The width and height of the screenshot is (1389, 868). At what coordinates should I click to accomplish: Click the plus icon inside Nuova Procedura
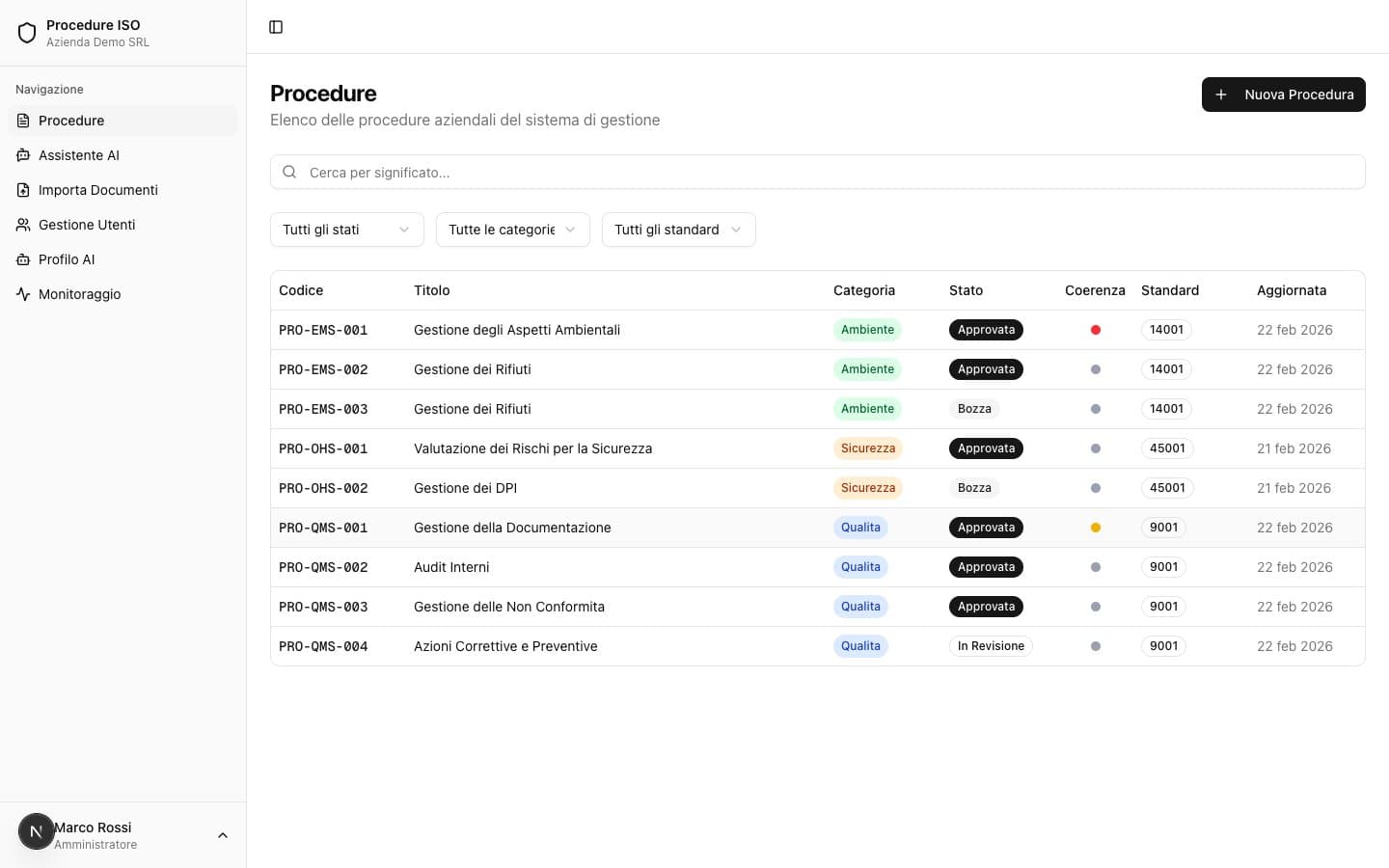pos(1222,95)
